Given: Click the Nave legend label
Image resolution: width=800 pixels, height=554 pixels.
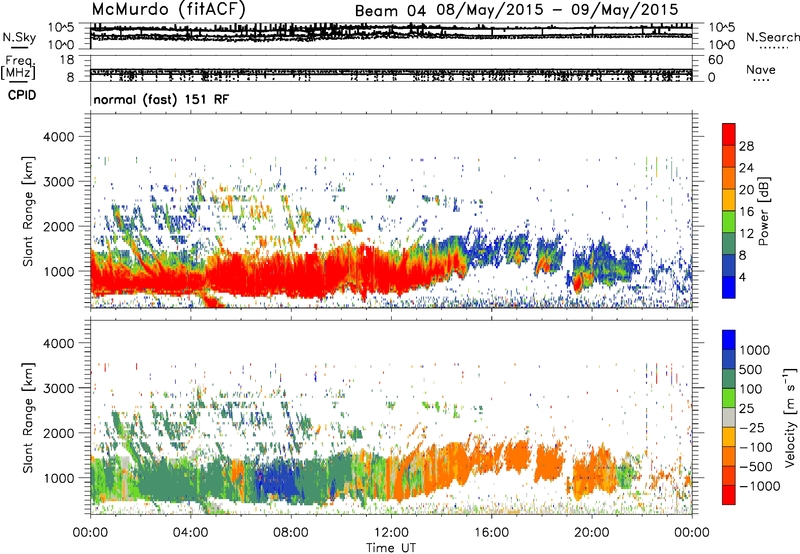Looking at the screenshot, I should coord(761,69).
